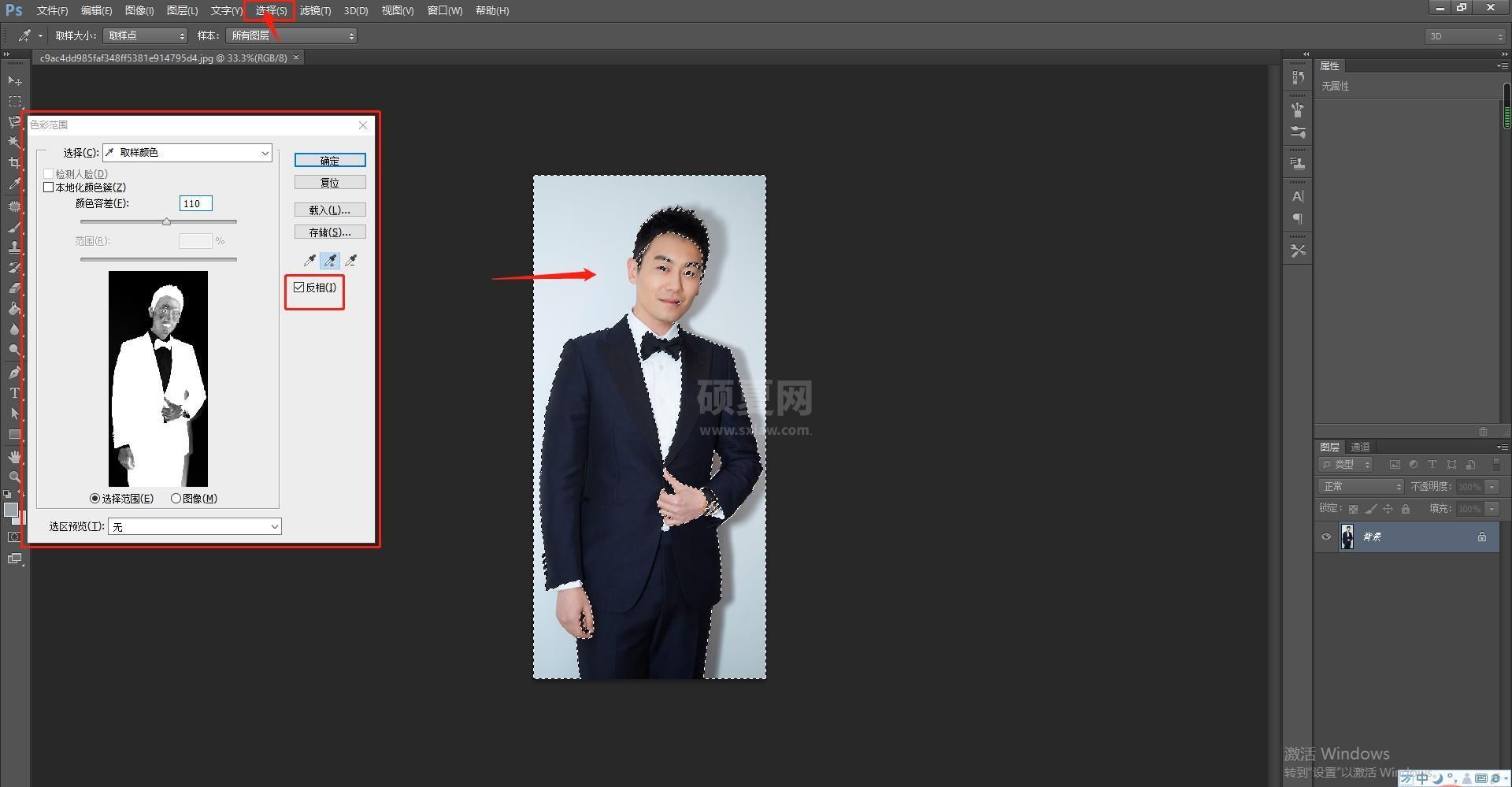
Task: Select the Crop tool
Action: pyautogui.click(x=14, y=163)
